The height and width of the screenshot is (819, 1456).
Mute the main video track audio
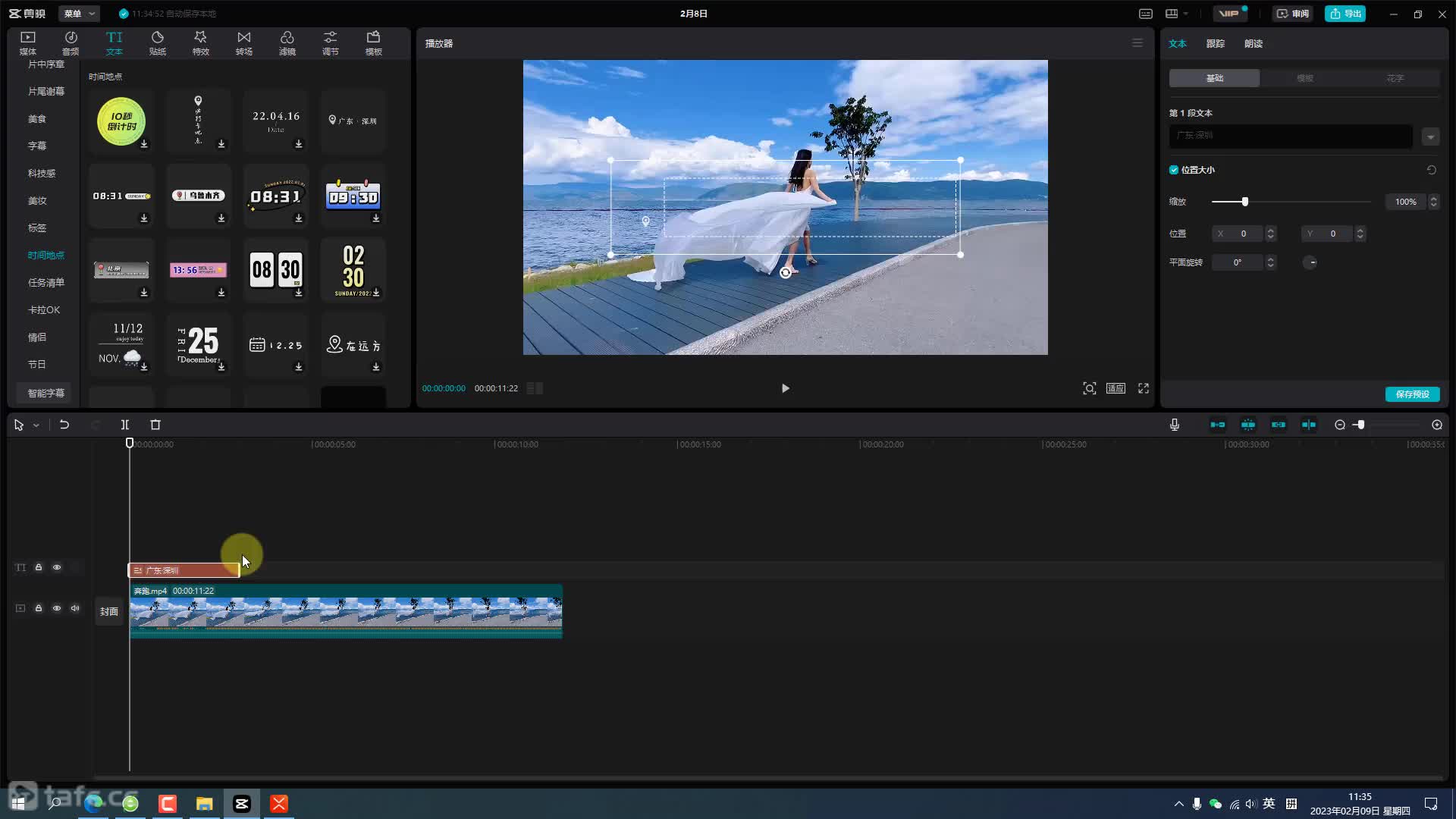pos(75,608)
